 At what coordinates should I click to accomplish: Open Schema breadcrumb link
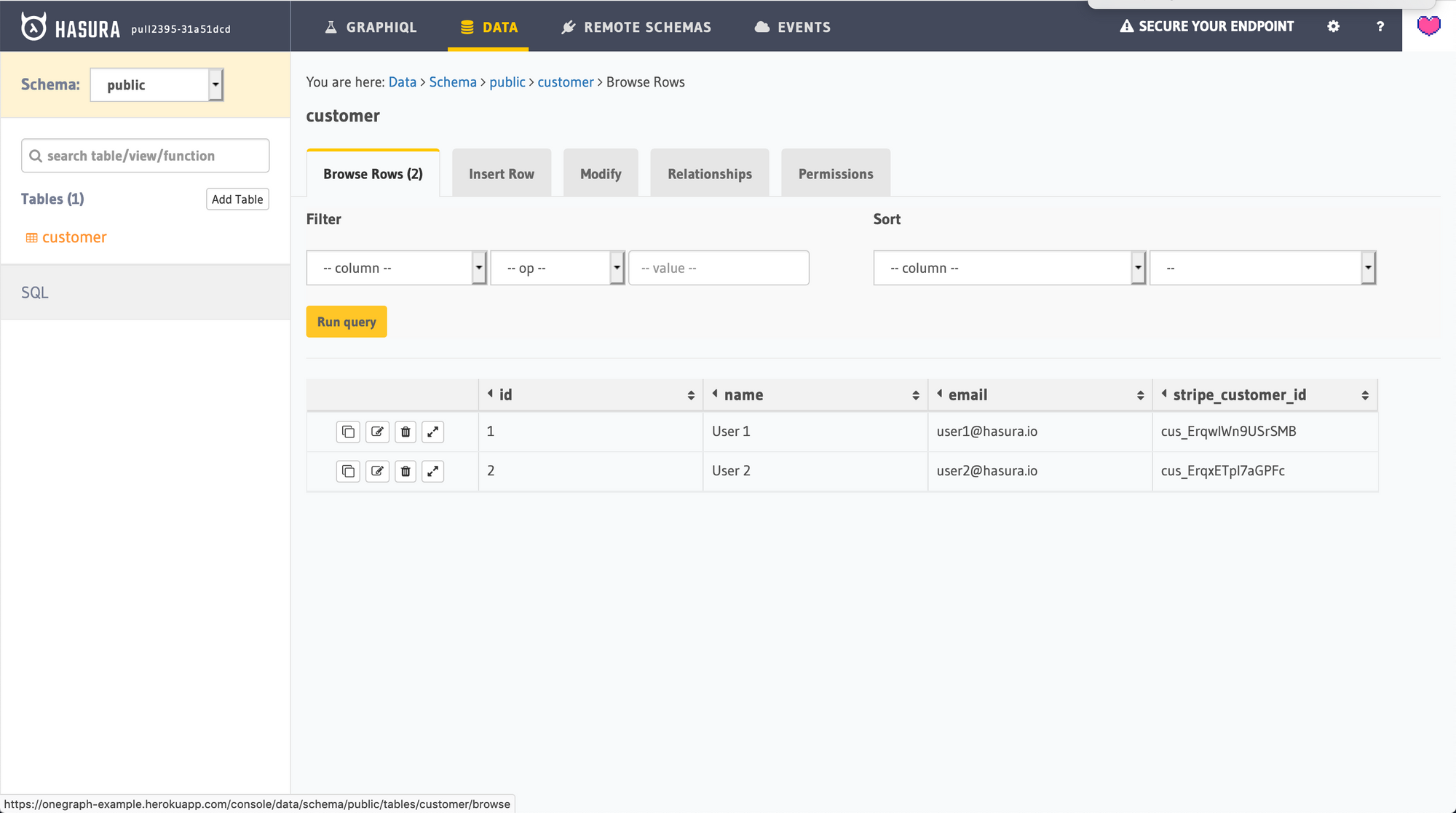point(453,82)
